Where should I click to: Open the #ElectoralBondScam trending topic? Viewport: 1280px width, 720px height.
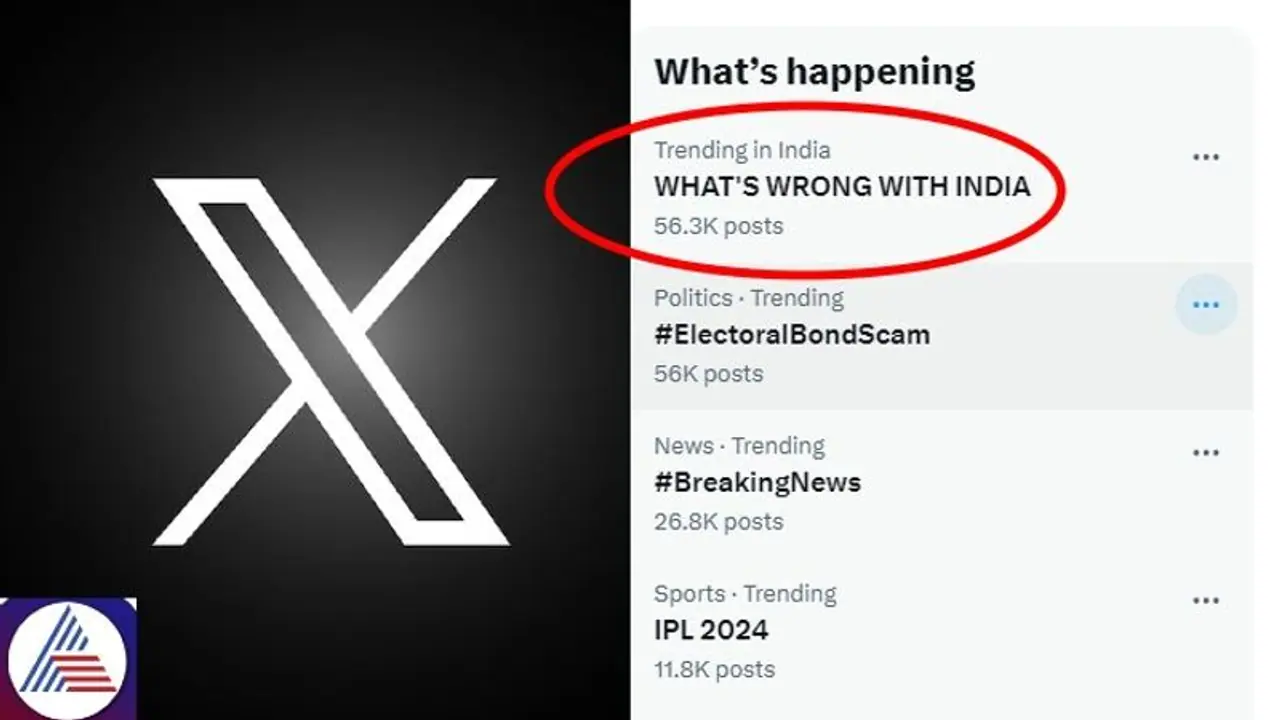click(791, 335)
